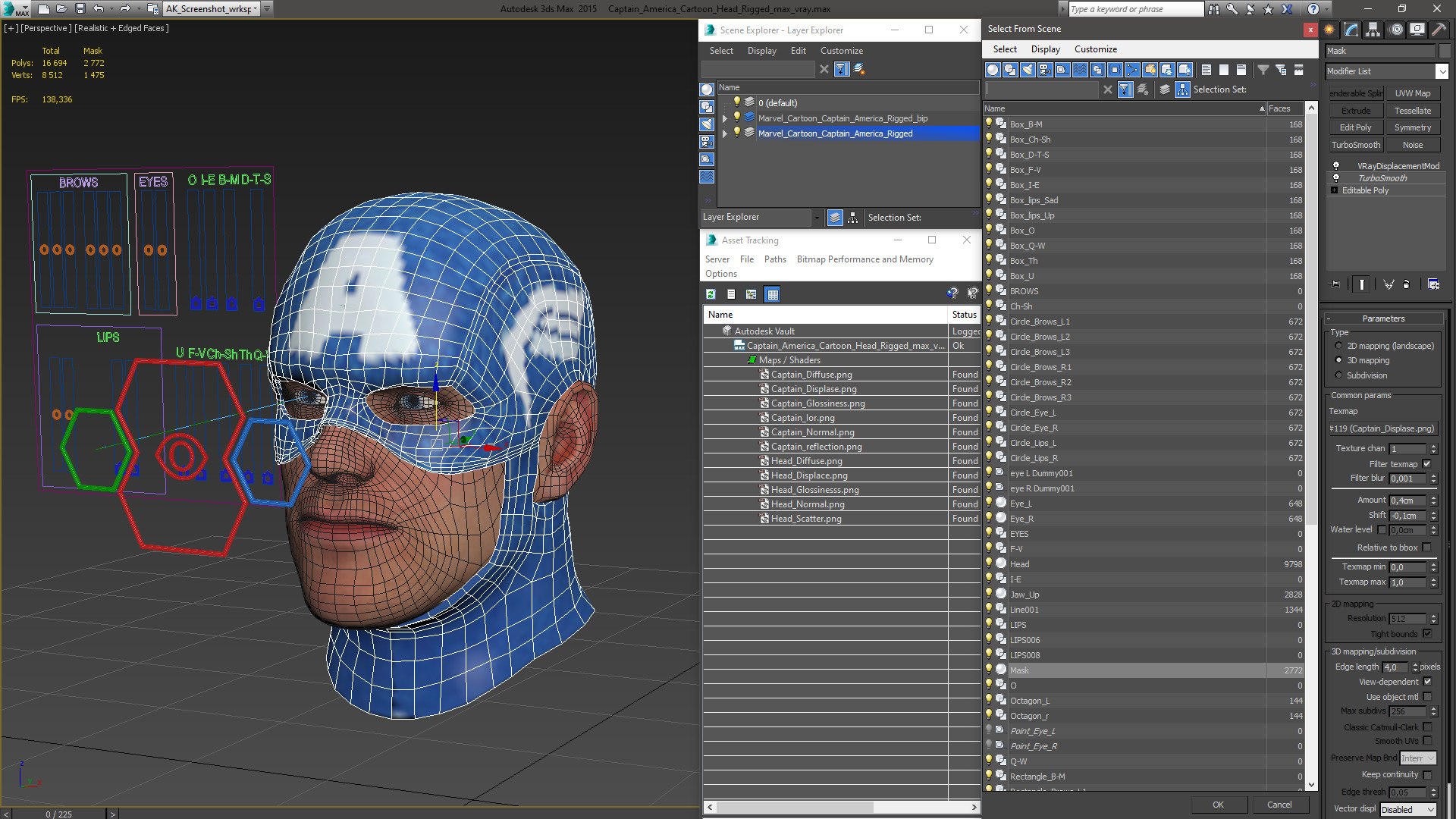Save the file with the floppy icon
1456x819 pixels.
(x=80, y=9)
